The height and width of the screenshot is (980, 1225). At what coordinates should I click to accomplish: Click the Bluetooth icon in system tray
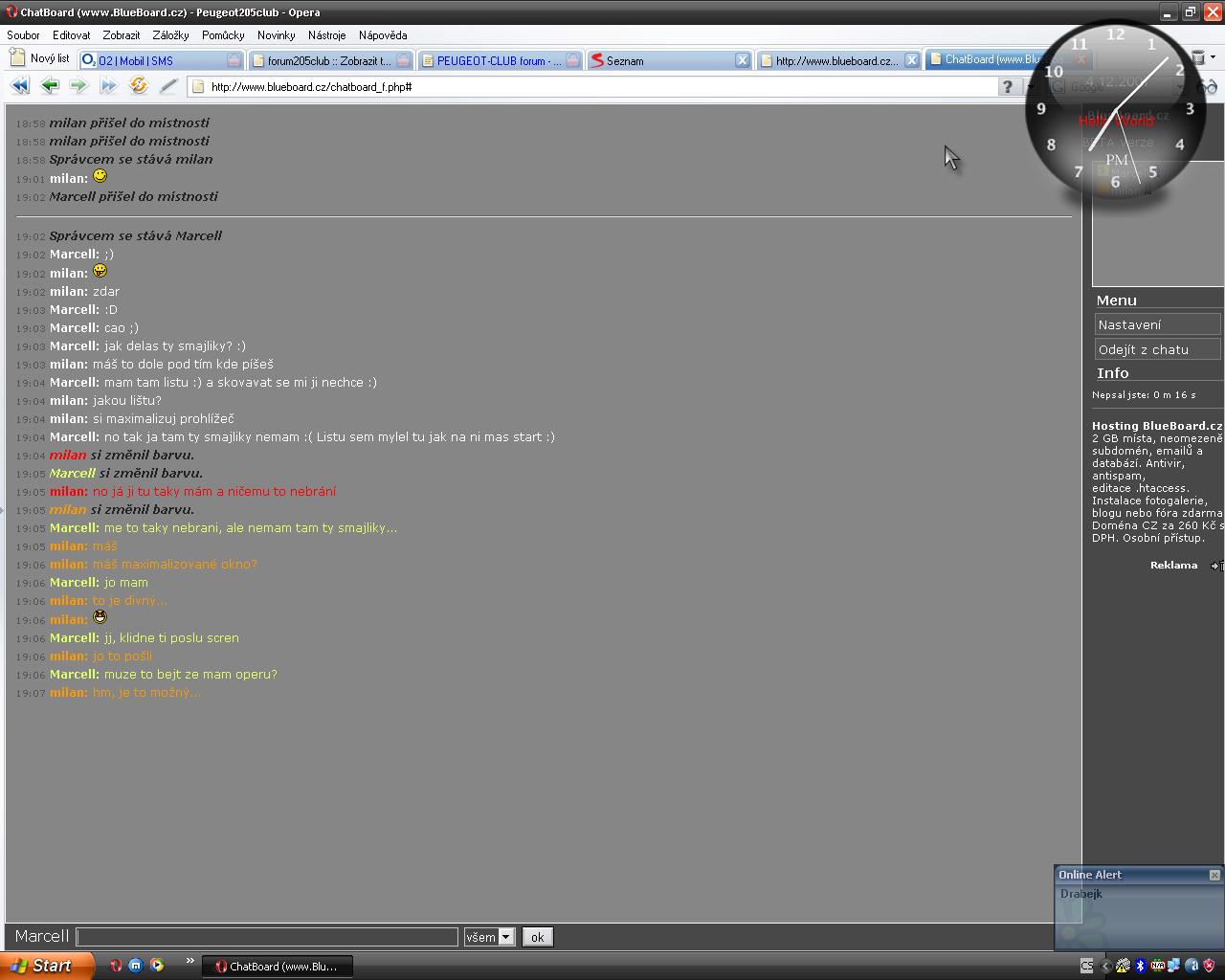(1140, 966)
